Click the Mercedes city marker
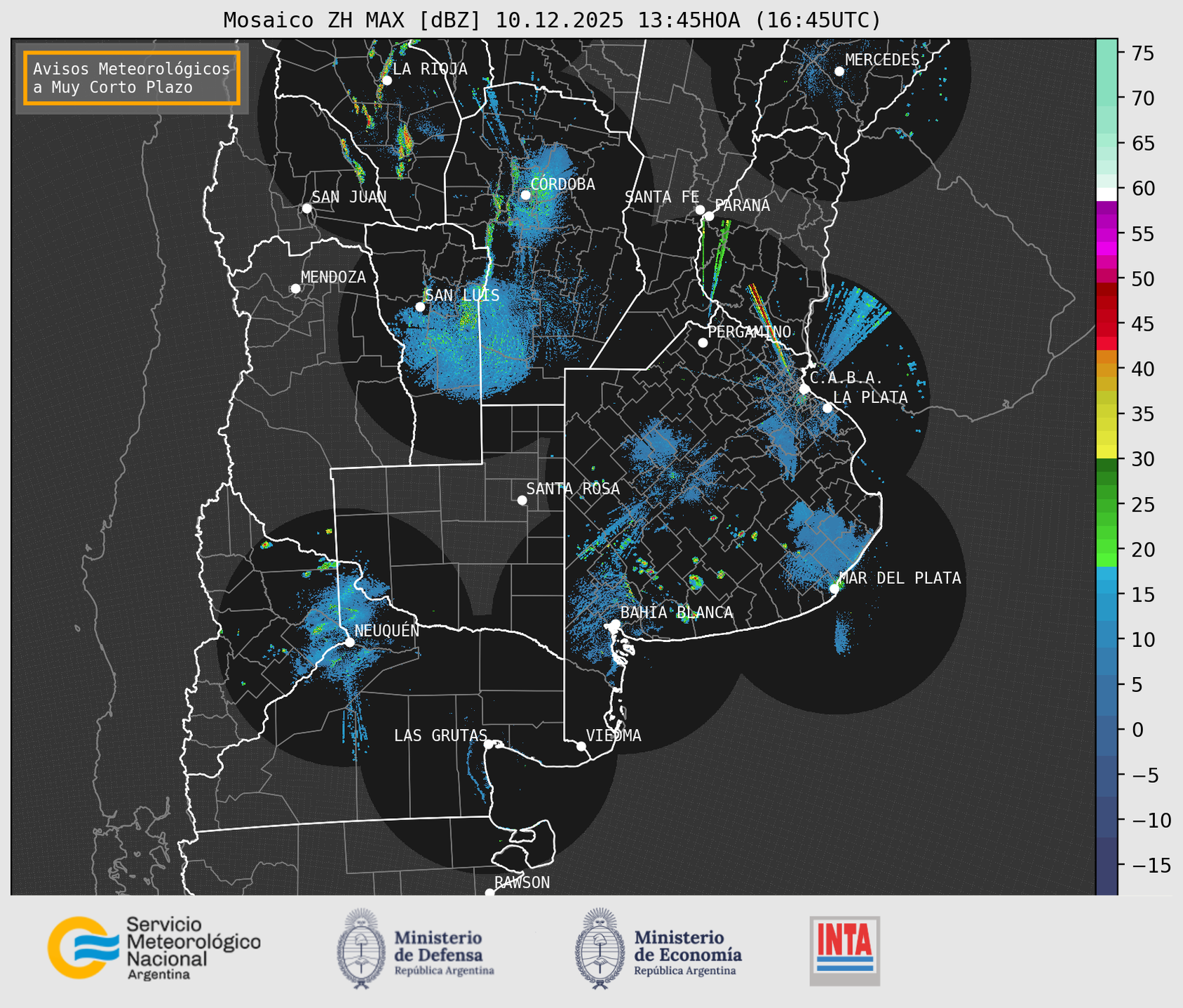Viewport: 1183px width, 1008px height. (839, 71)
